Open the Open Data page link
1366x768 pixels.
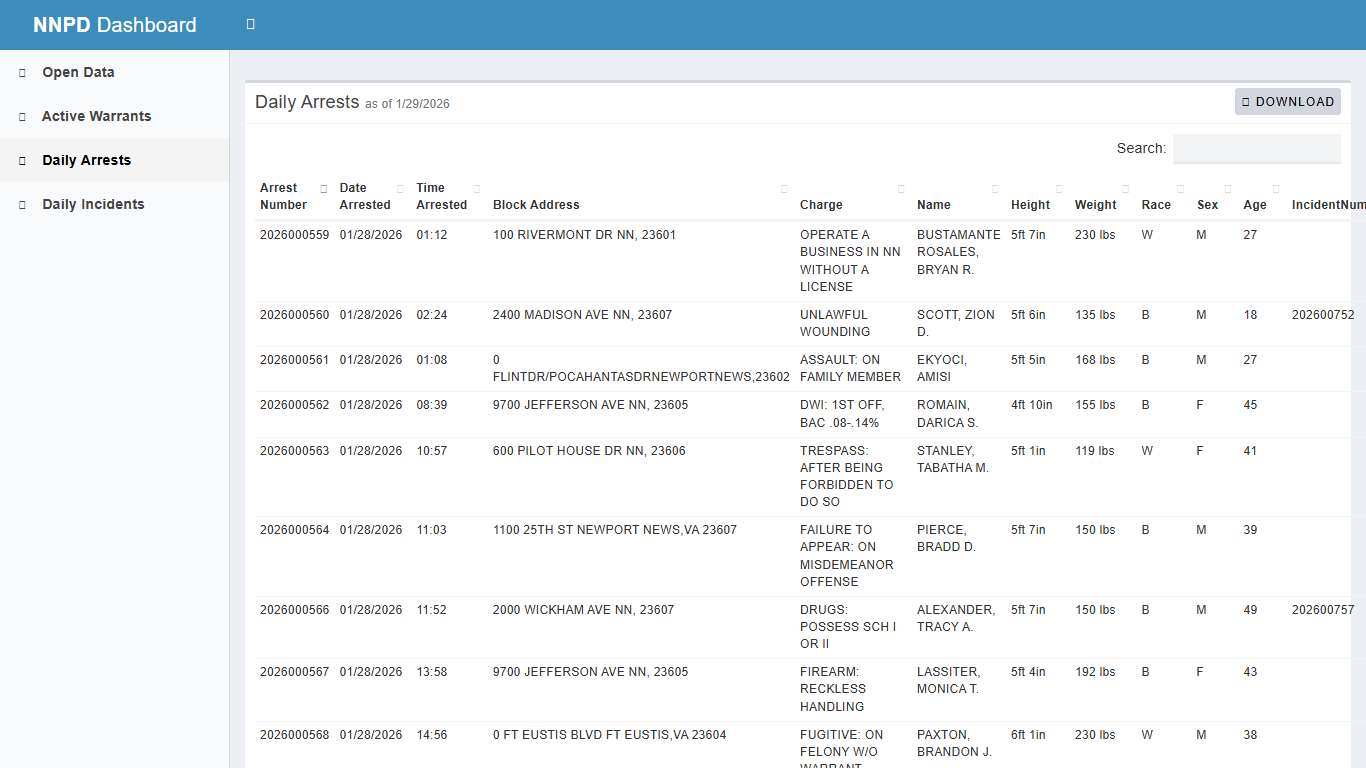tap(77, 72)
